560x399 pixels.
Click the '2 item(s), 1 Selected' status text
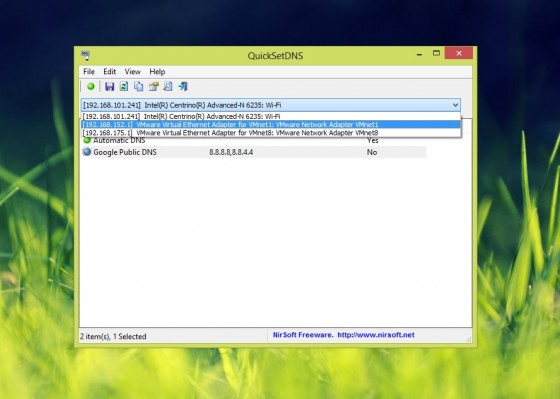[x=113, y=336]
